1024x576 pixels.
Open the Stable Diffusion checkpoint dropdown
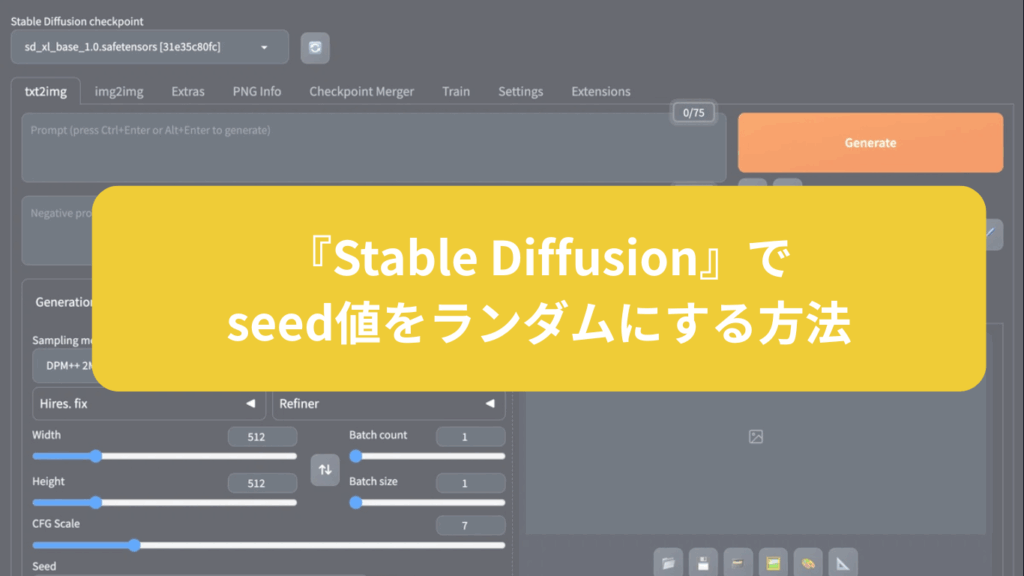[x=150, y=47]
